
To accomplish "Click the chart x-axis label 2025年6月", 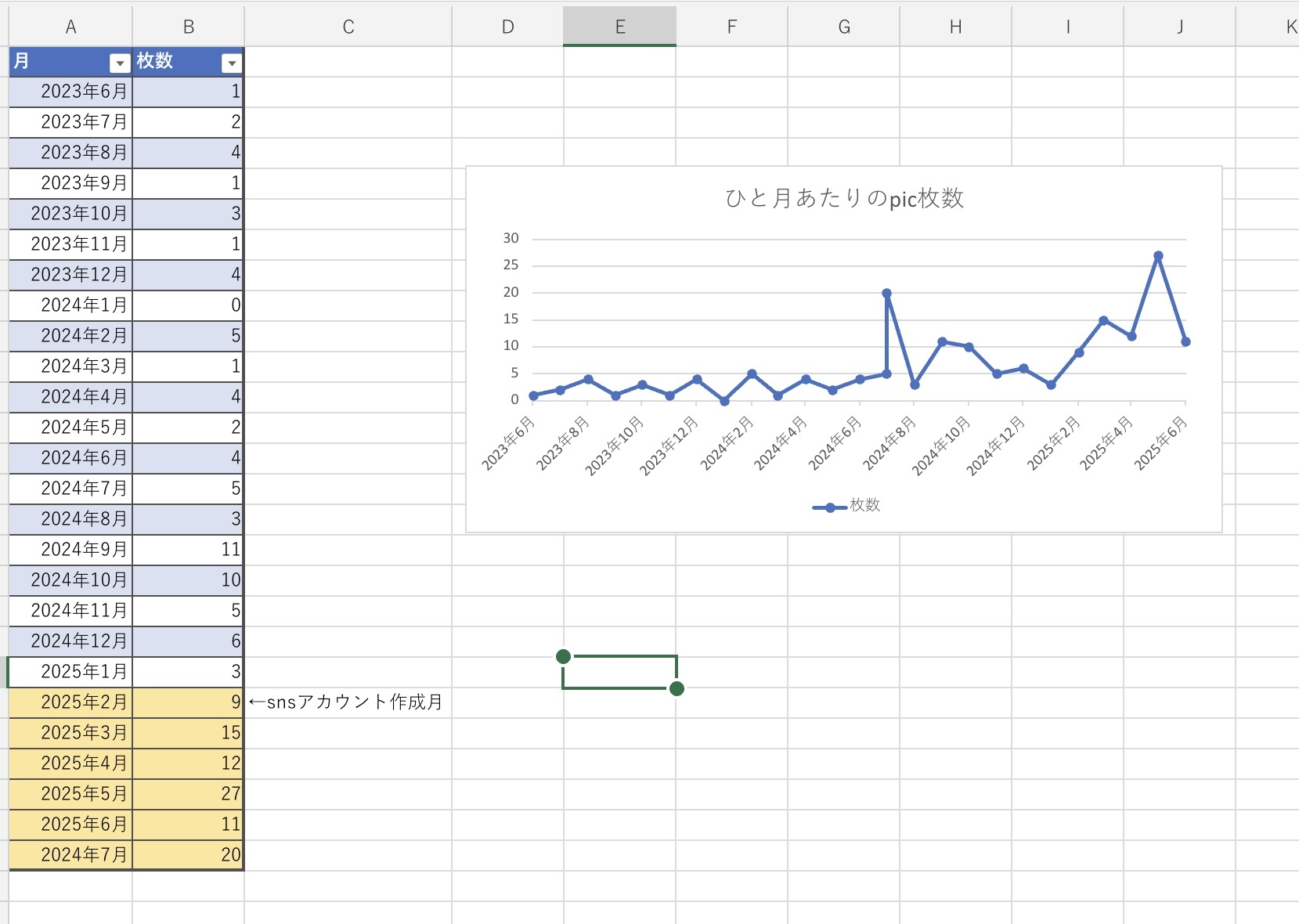I will click(1160, 443).
